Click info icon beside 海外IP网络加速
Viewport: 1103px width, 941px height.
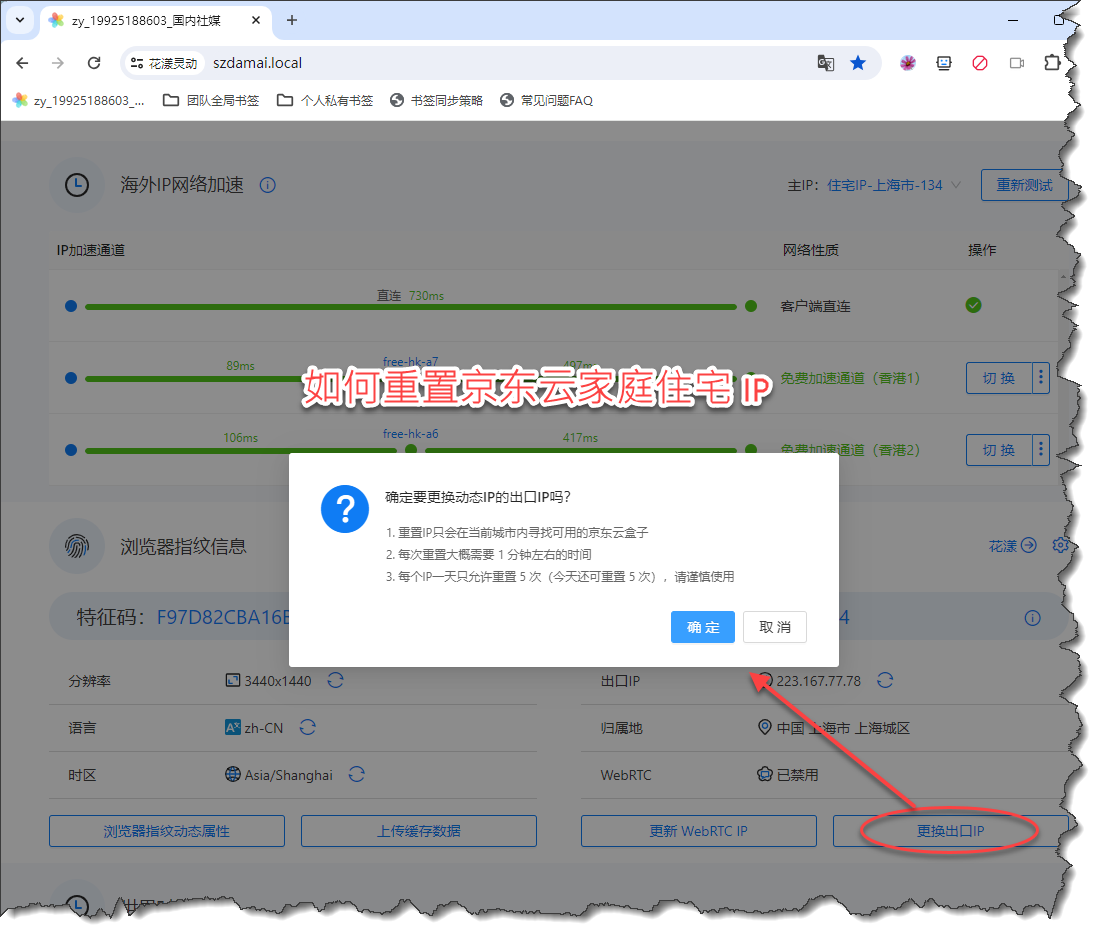tap(267, 185)
